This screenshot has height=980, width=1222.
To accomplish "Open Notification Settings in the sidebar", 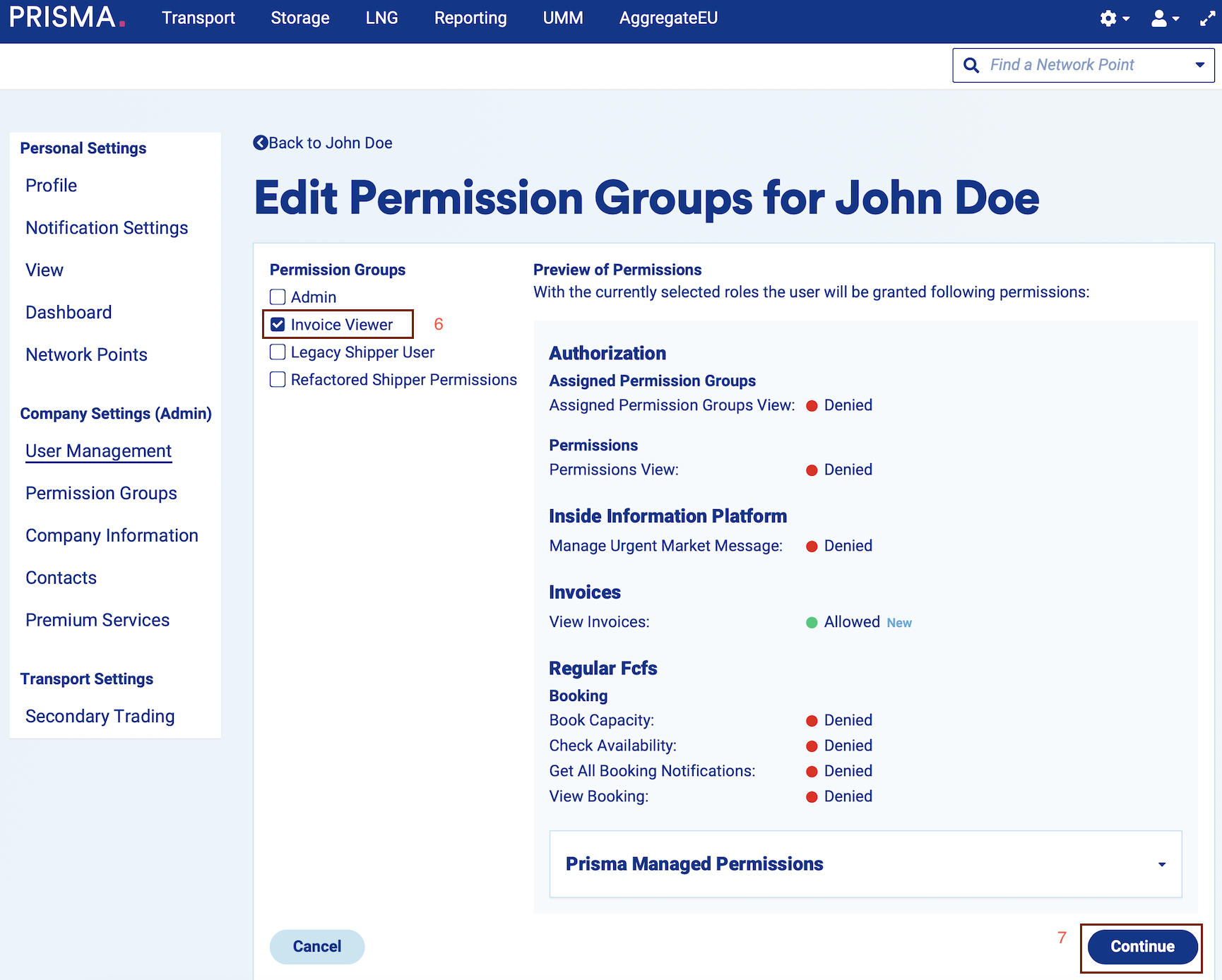I will click(107, 228).
